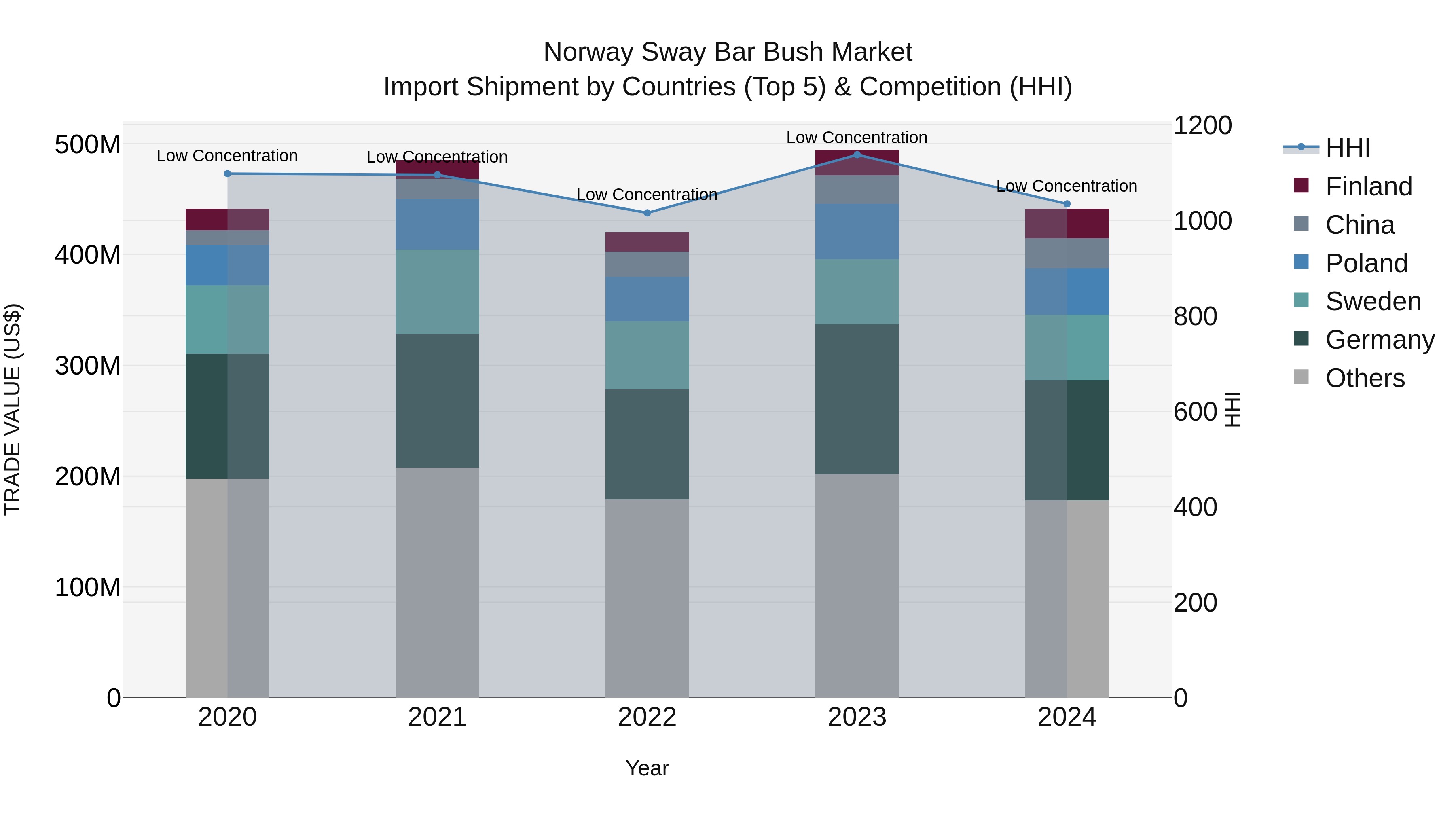
Task: Click the 400 HHI axis tick label
Action: [x=1196, y=507]
